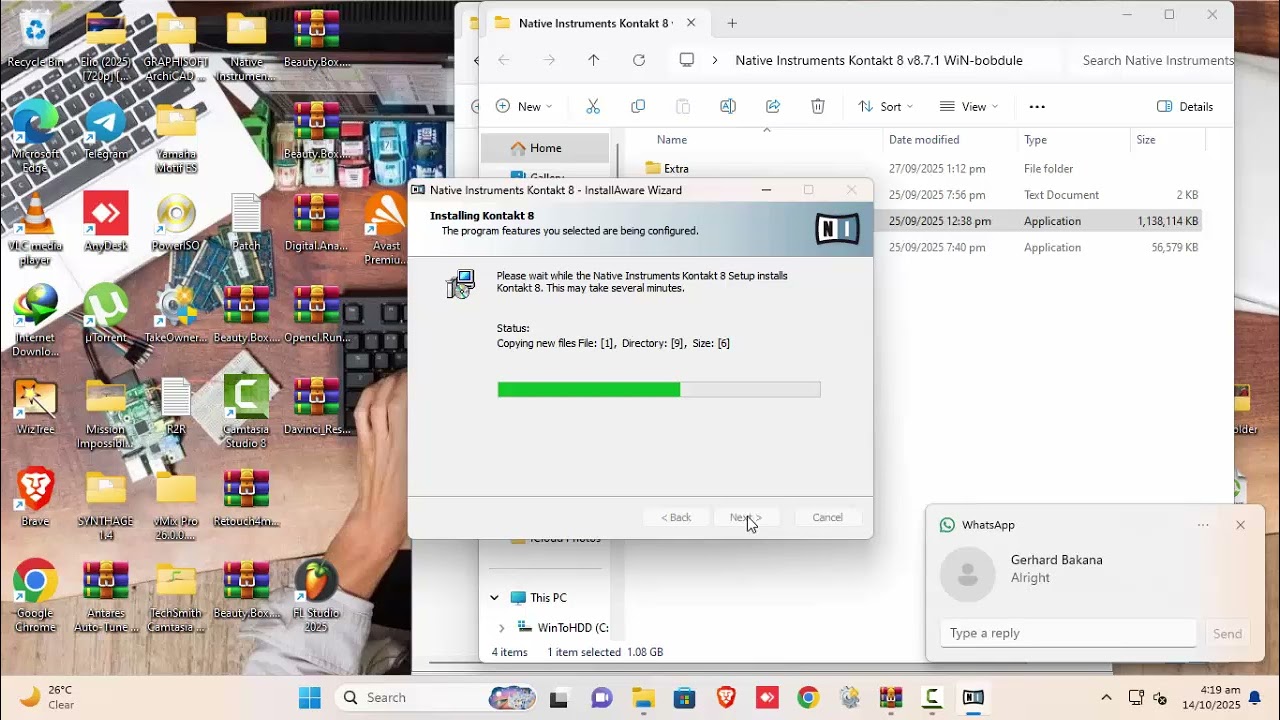This screenshot has width=1280, height=720.
Task: Open the View dropdown menu
Action: click(x=969, y=106)
